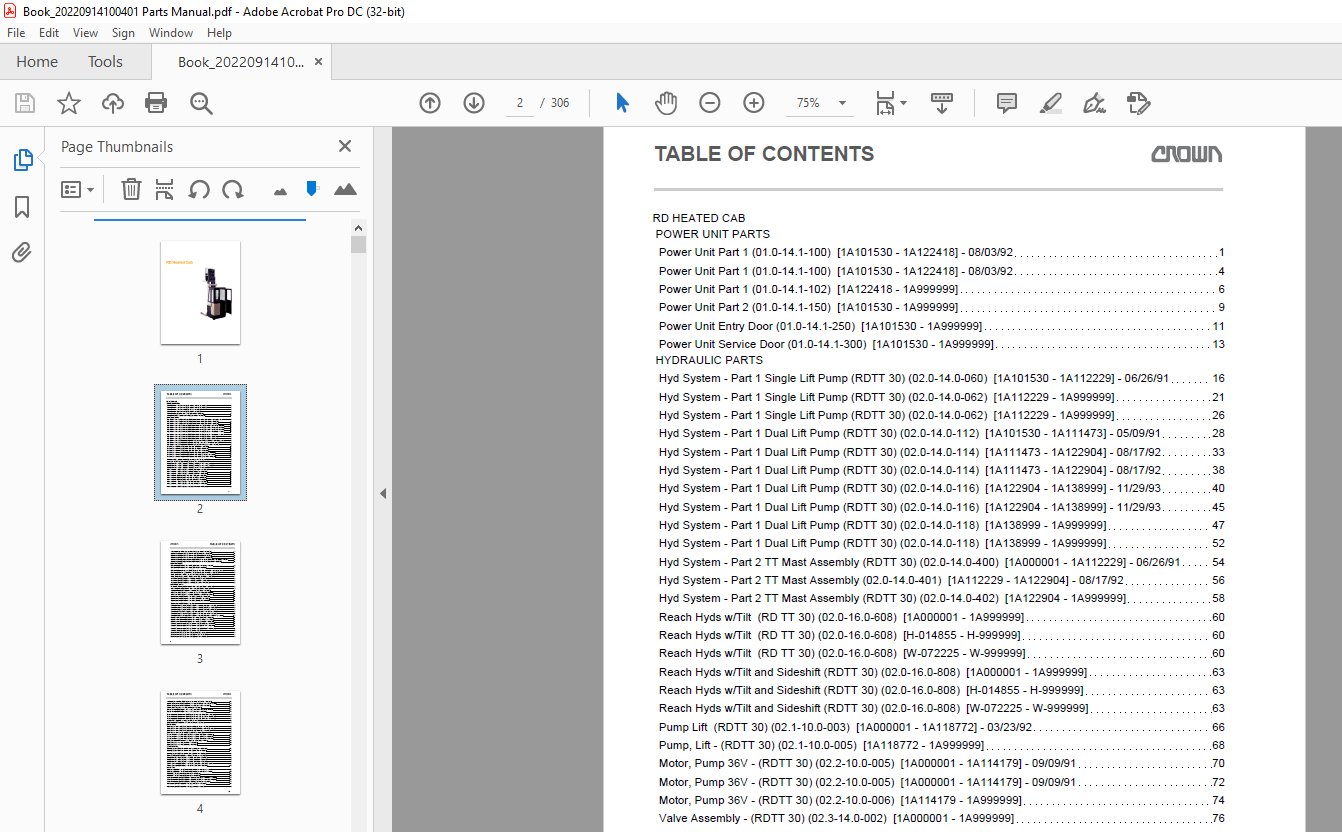Click the page number input field
The width and height of the screenshot is (1342, 832).
click(520, 103)
